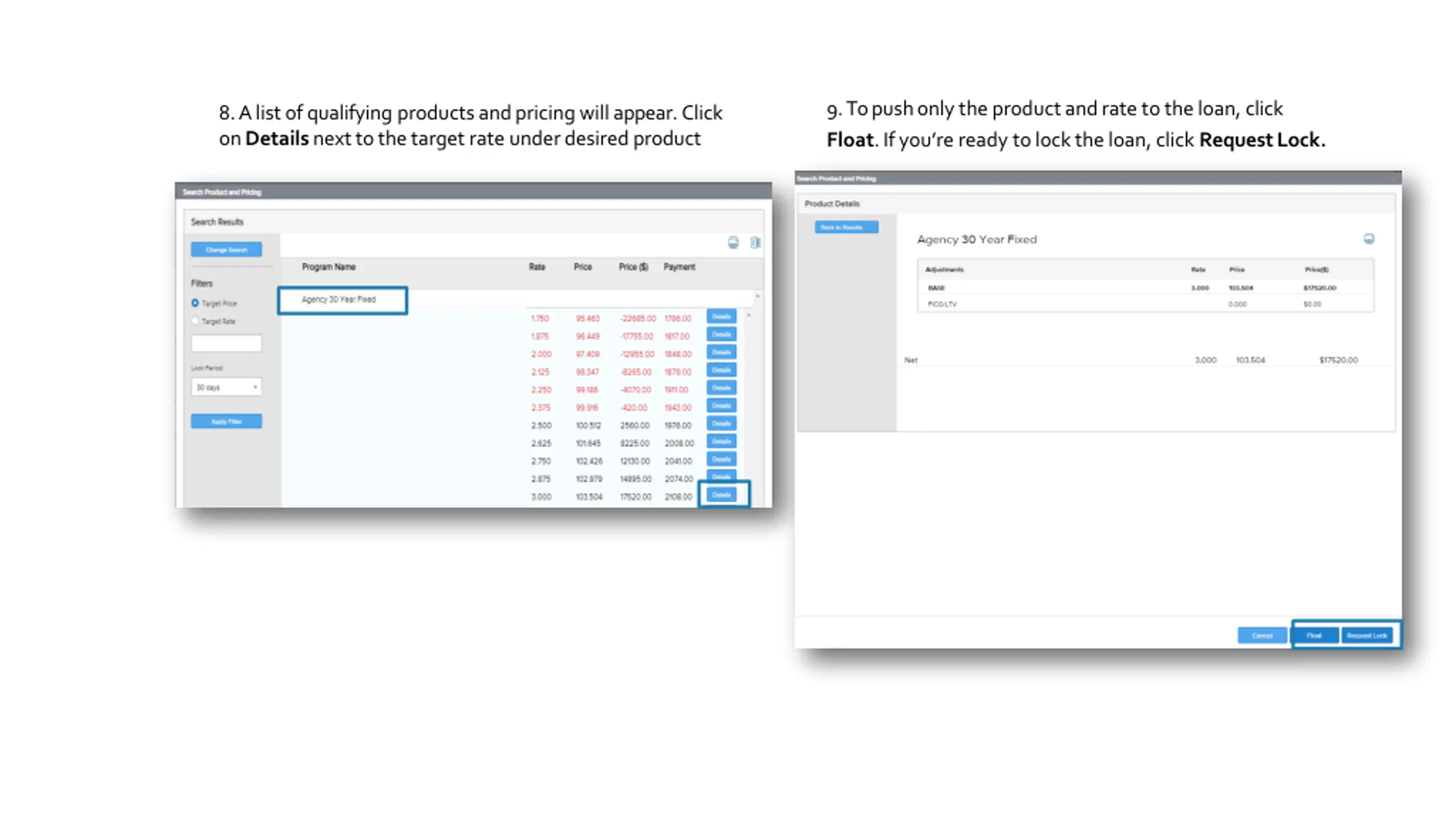The height and width of the screenshot is (819, 1456).
Task: Click the Rate column header
Action: [536, 267]
